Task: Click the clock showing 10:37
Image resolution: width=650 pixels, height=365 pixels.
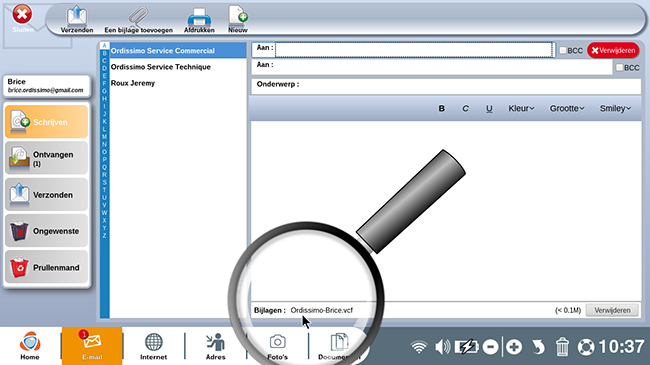Action: tap(621, 346)
